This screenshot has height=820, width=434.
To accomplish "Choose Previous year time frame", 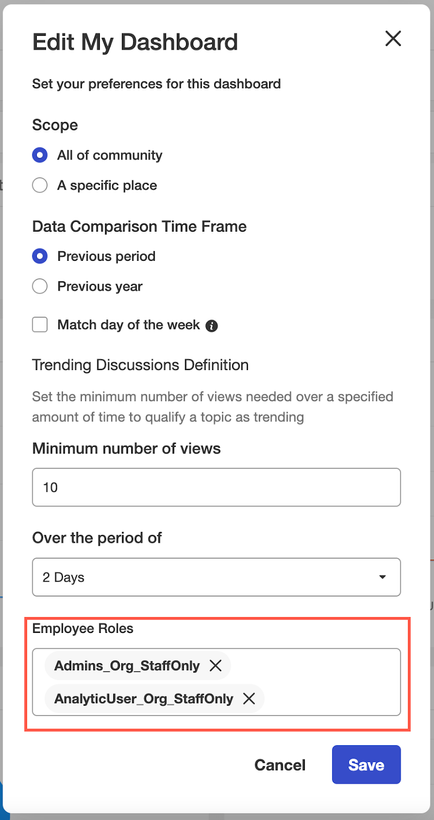I will pyautogui.click(x=40, y=287).
